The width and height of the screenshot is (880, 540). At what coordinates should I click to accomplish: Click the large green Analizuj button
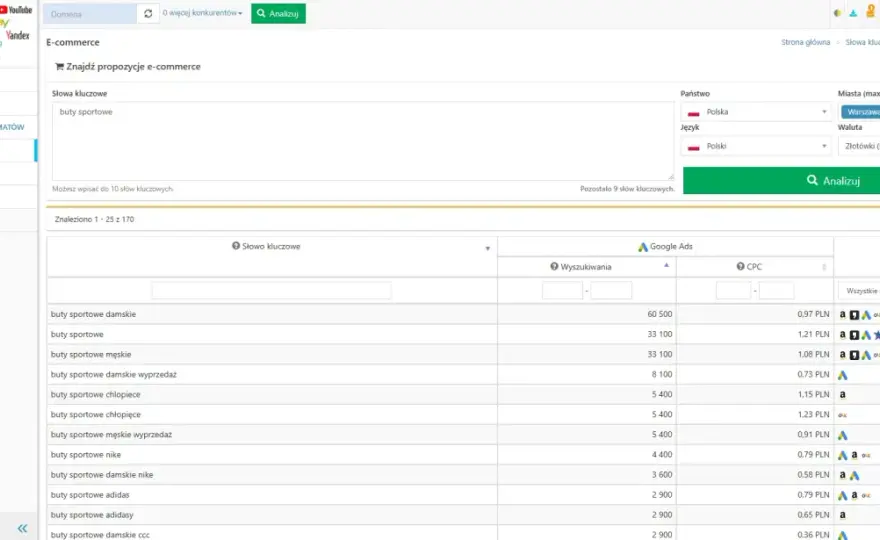tap(781, 180)
